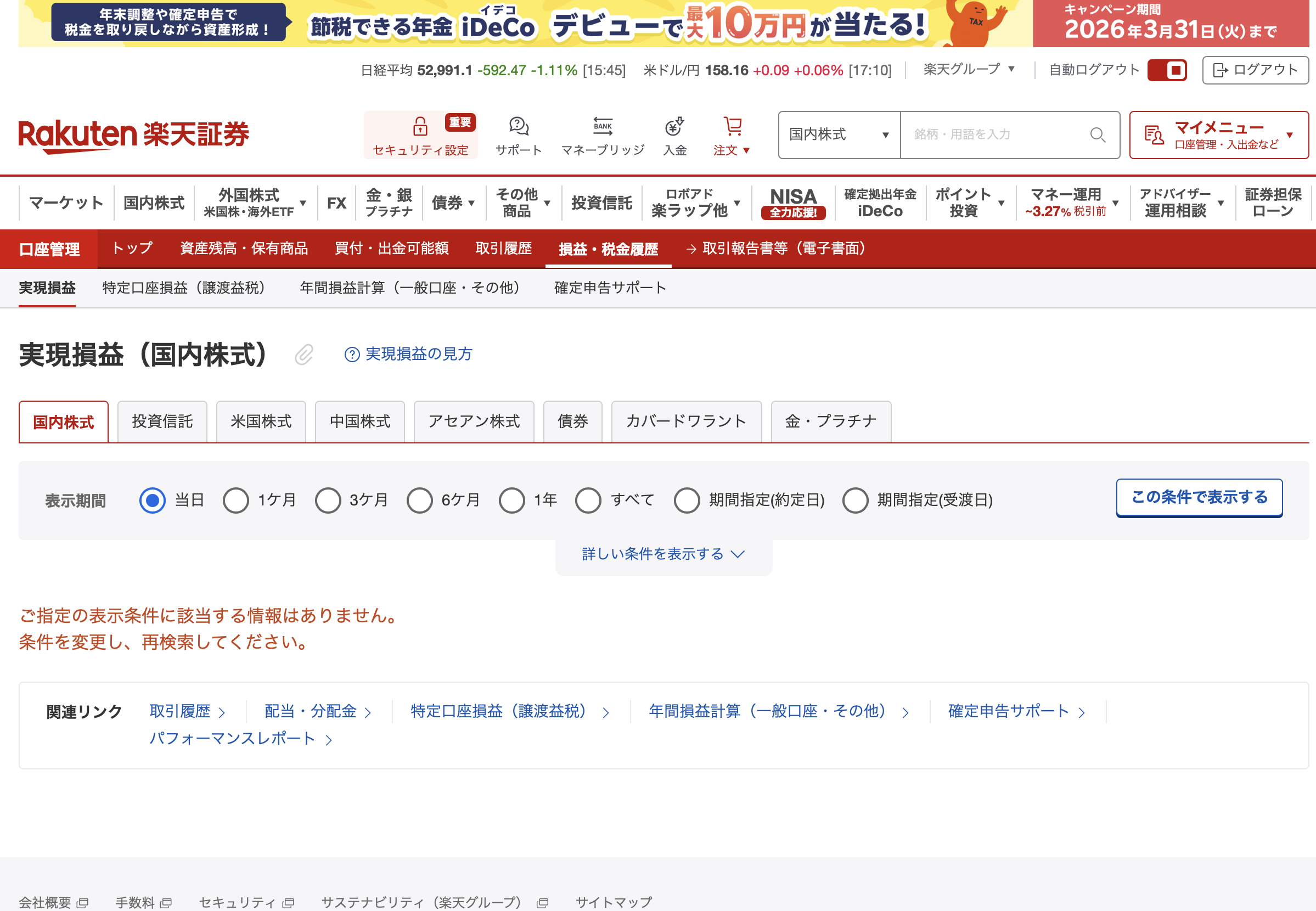Image resolution: width=1316 pixels, height=911 pixels.
Task: Click the Security settings lock icon
Action: [420, 126]
